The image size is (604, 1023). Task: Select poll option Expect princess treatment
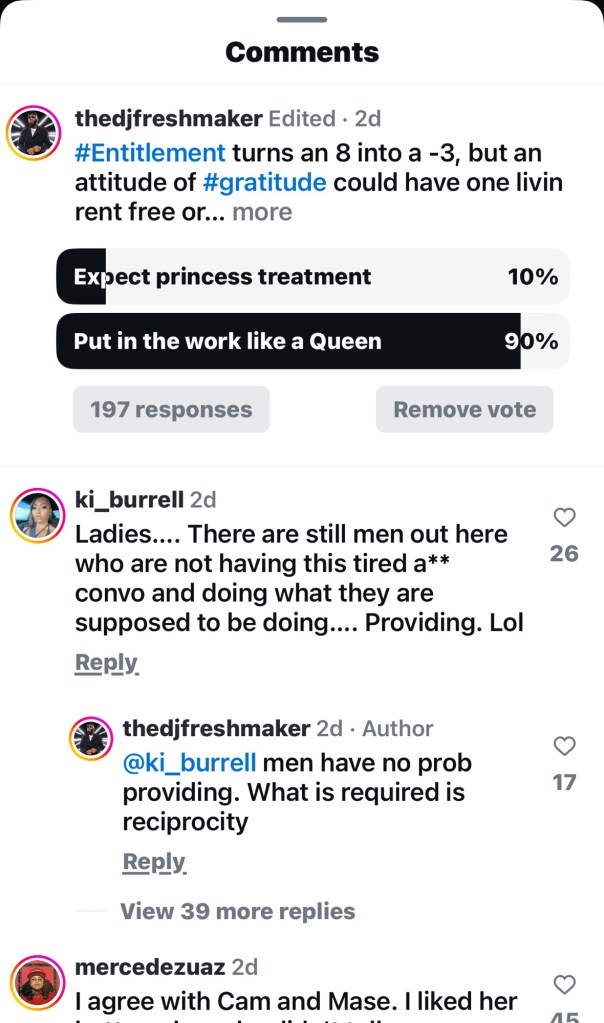coord(312,277)
